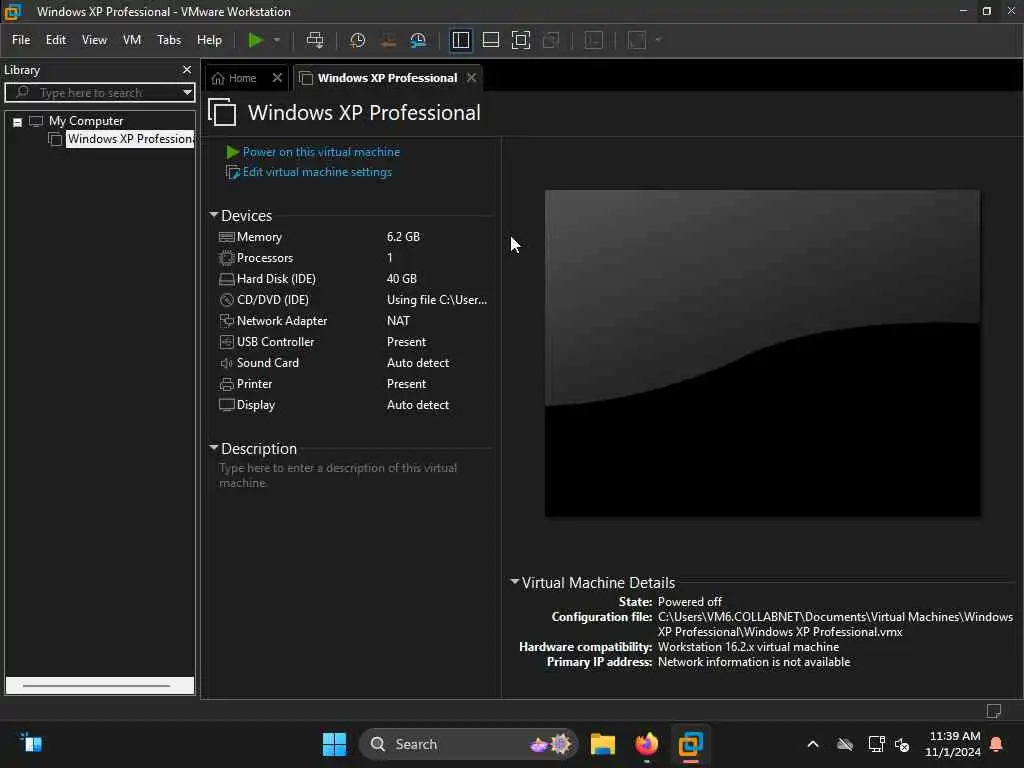Click the muted volume tray icon

pos(902,744)
